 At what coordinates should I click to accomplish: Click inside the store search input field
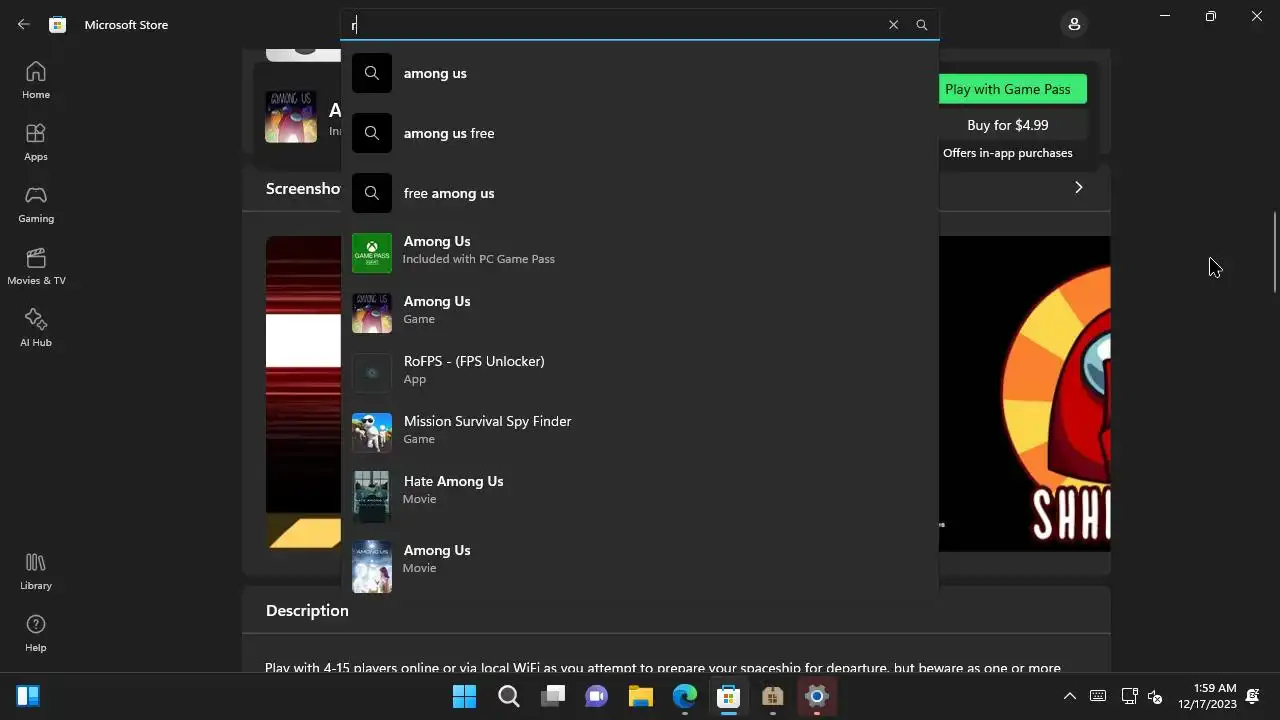coord(615,25)
